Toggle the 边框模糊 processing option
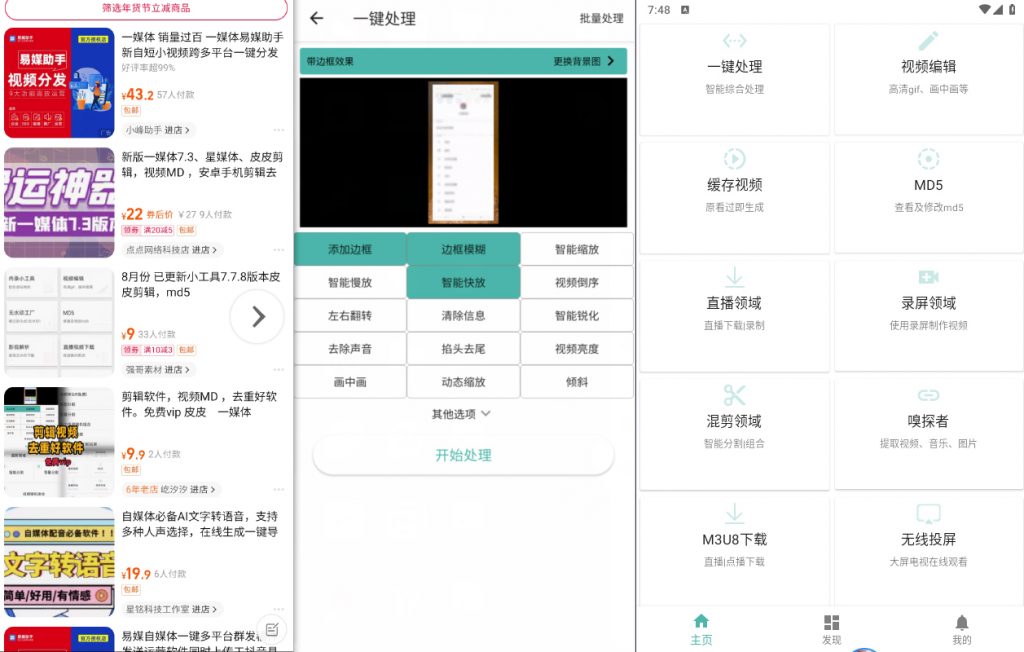Image resolution: width=1024 pixels, height=652 pixels. [x=463, y=248]
